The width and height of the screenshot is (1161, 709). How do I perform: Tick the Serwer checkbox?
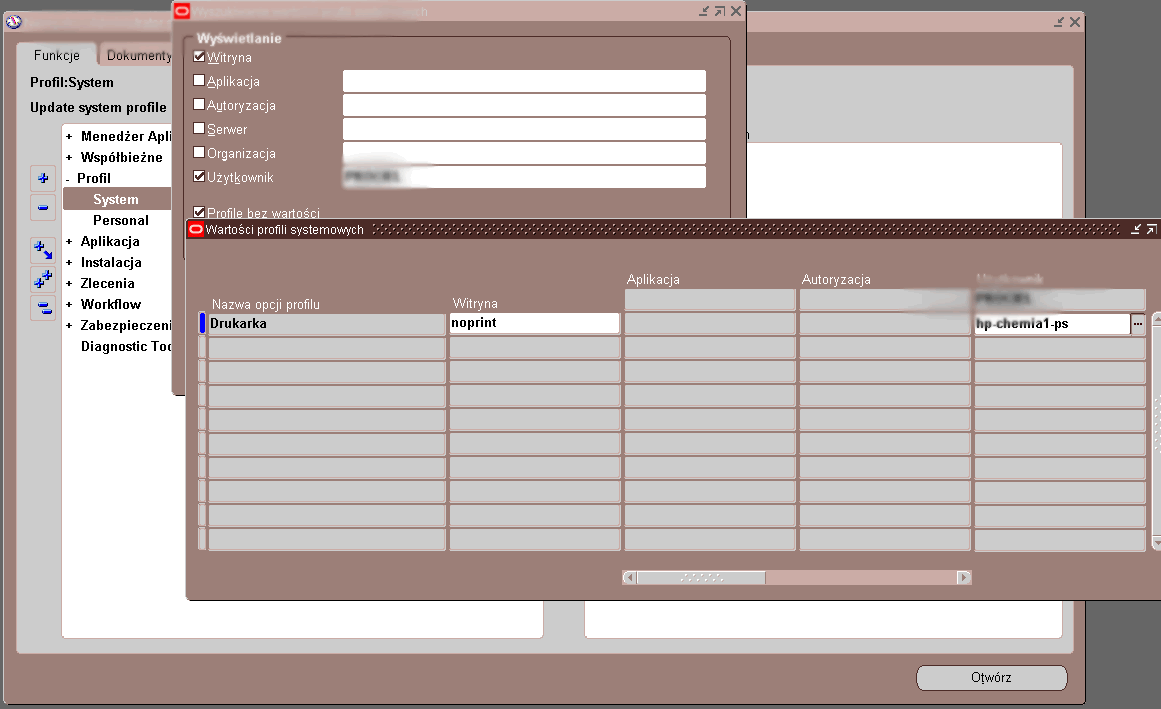click(x=199, y=129)
